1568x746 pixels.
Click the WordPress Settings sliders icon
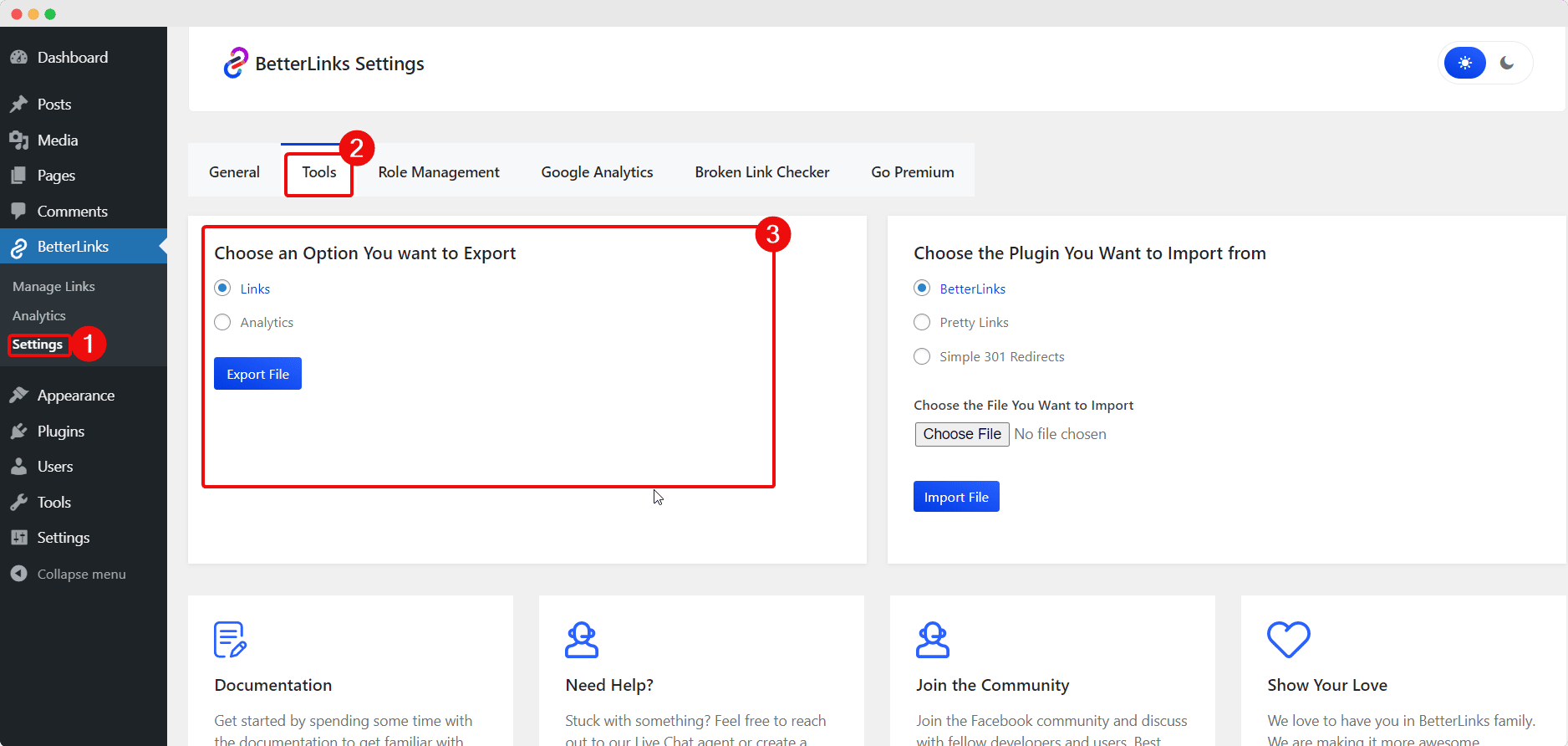coord(18,538)
